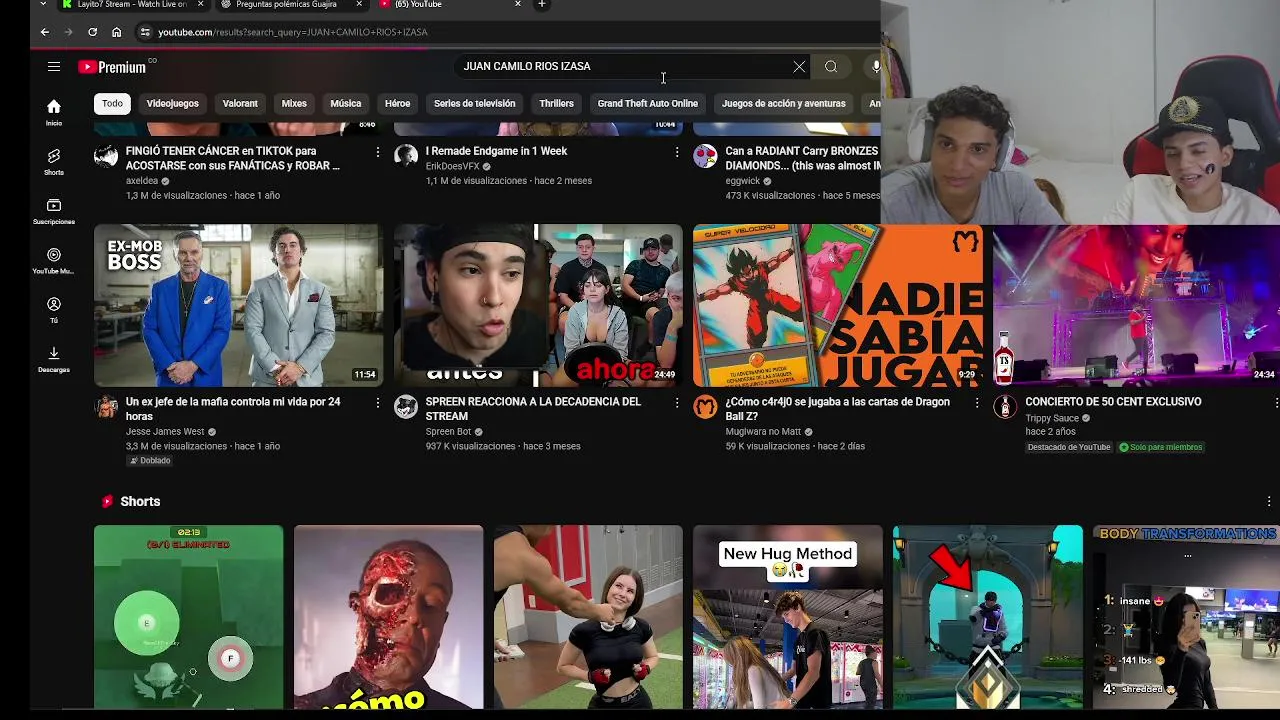Select the Videojuegos filter chip
This screenshot has height=720, width=1280.
click(x=173, y=103)
